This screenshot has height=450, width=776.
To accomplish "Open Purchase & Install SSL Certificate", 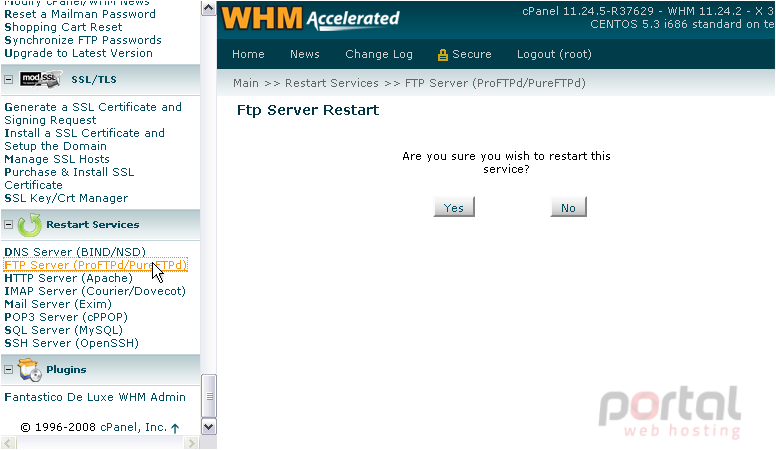I will tap(69, 178).
